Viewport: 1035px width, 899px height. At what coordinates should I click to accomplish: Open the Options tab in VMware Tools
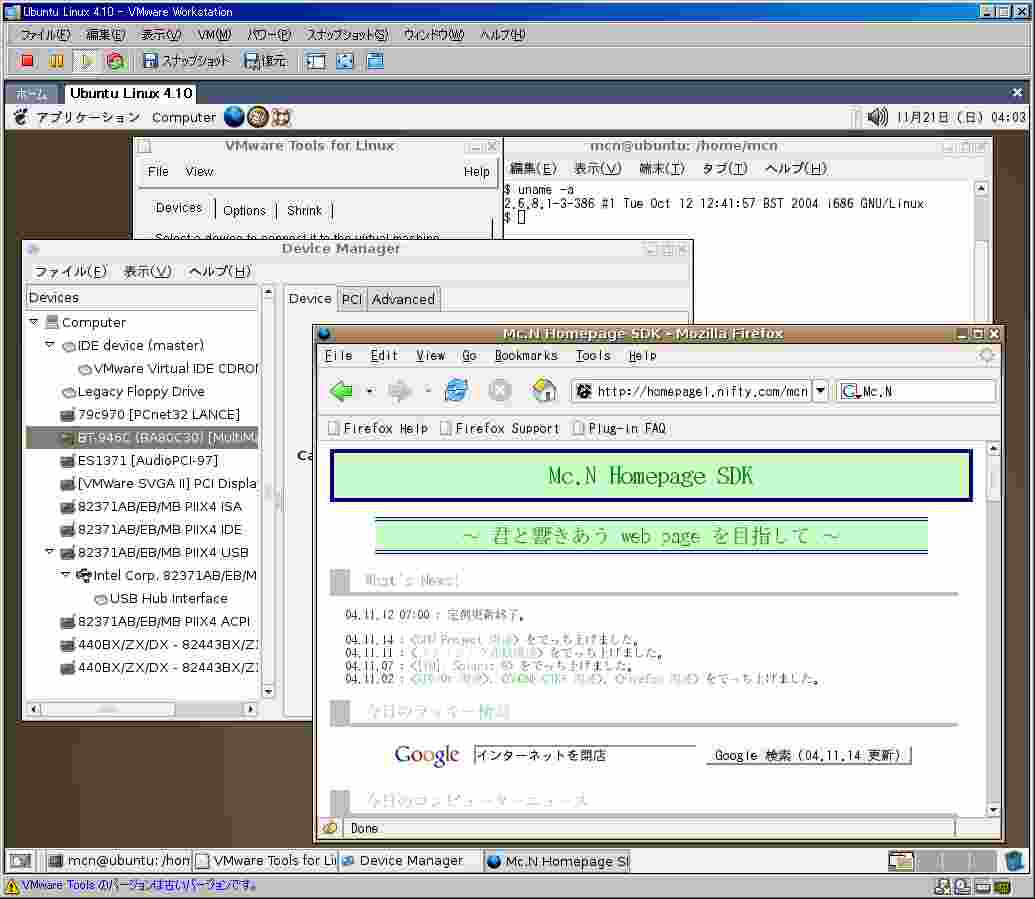click(244, 210)
